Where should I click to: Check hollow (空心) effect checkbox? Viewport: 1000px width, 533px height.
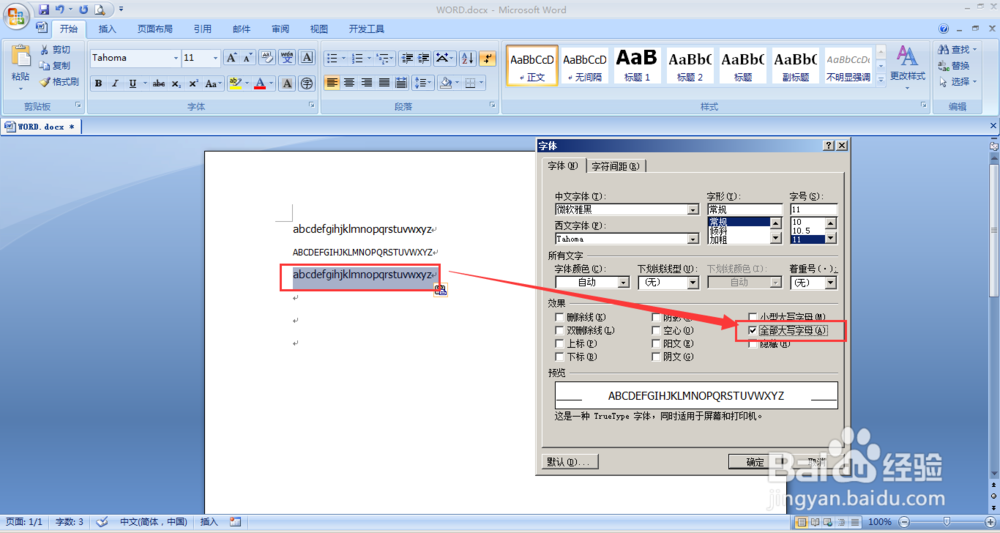tap(656, 330)
